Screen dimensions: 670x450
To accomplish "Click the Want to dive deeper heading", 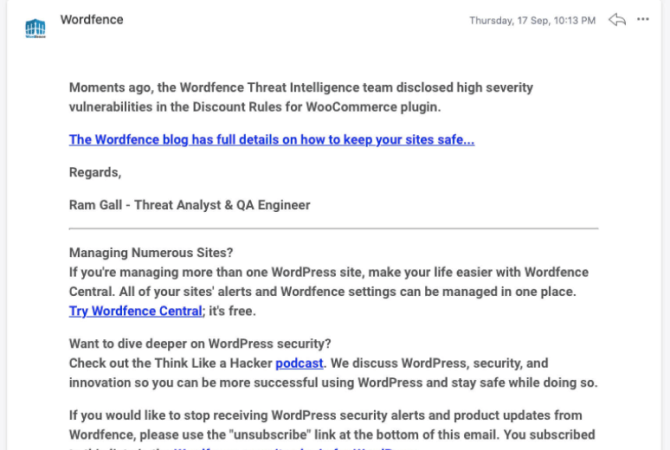I will coord(200,344).
